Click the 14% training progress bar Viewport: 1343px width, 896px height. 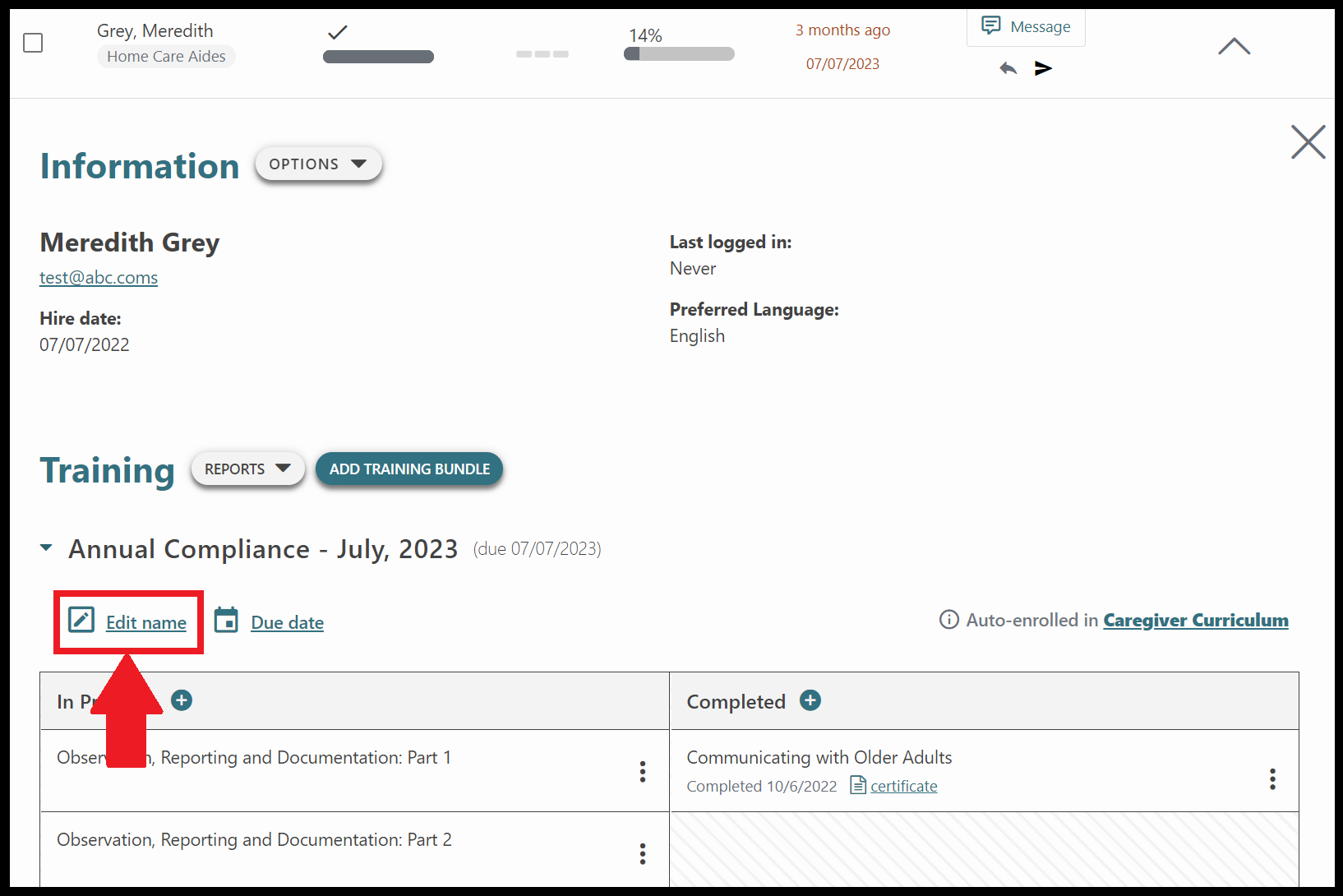click(679, 54)
